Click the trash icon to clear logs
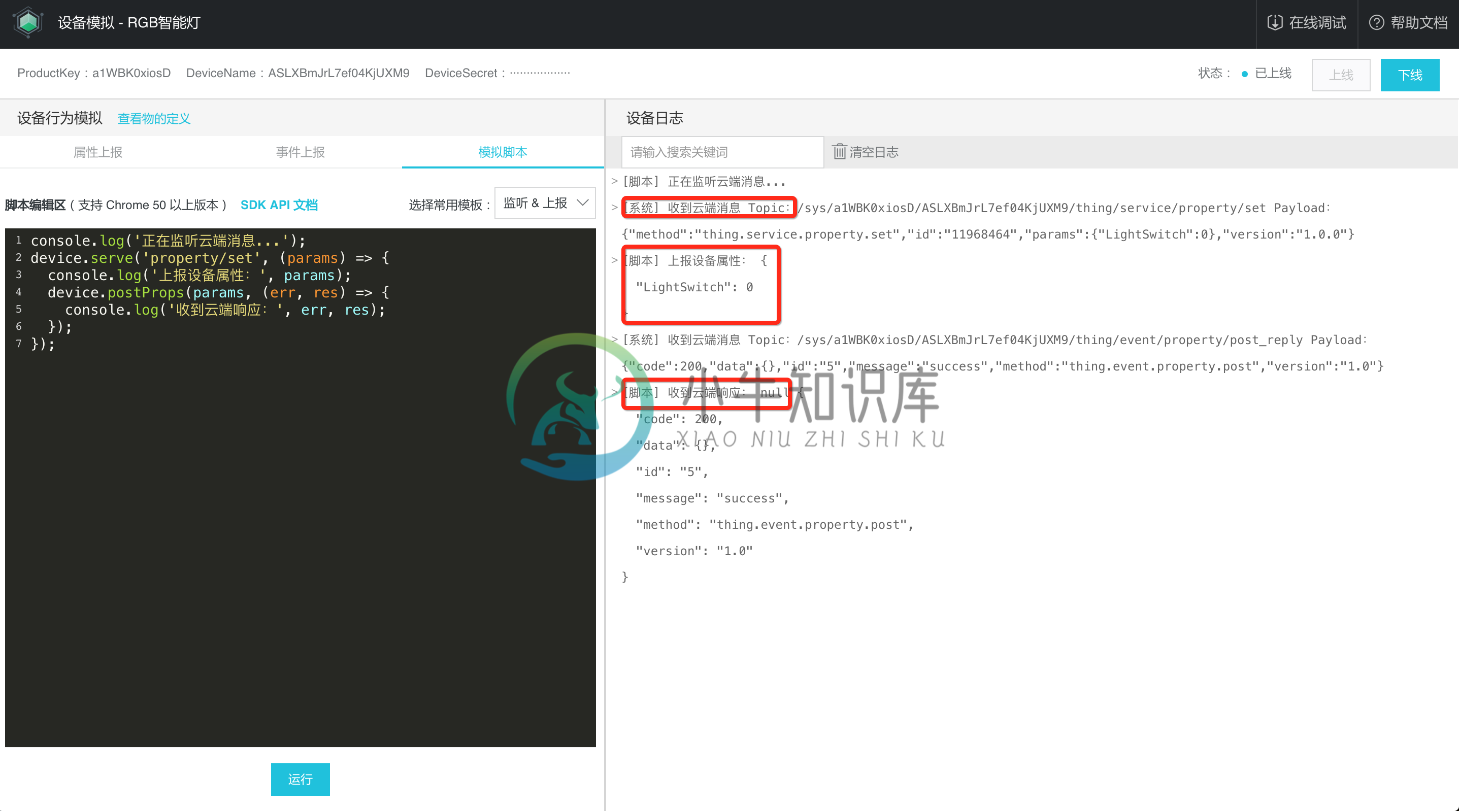Screen dimensions: 1459x812 (839, 152)
